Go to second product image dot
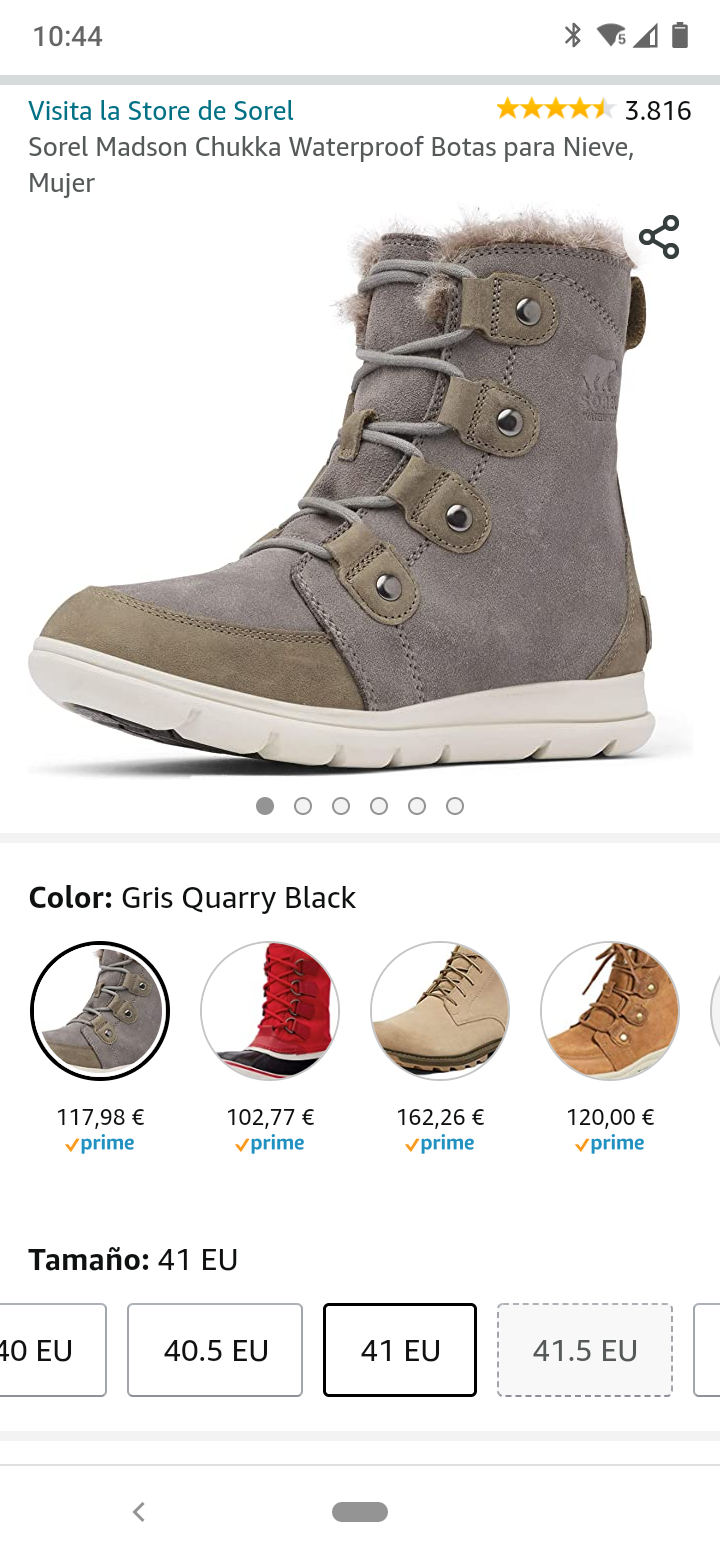Image resolution: width=720 pixels, height=1560 pixels. point(303,806)
